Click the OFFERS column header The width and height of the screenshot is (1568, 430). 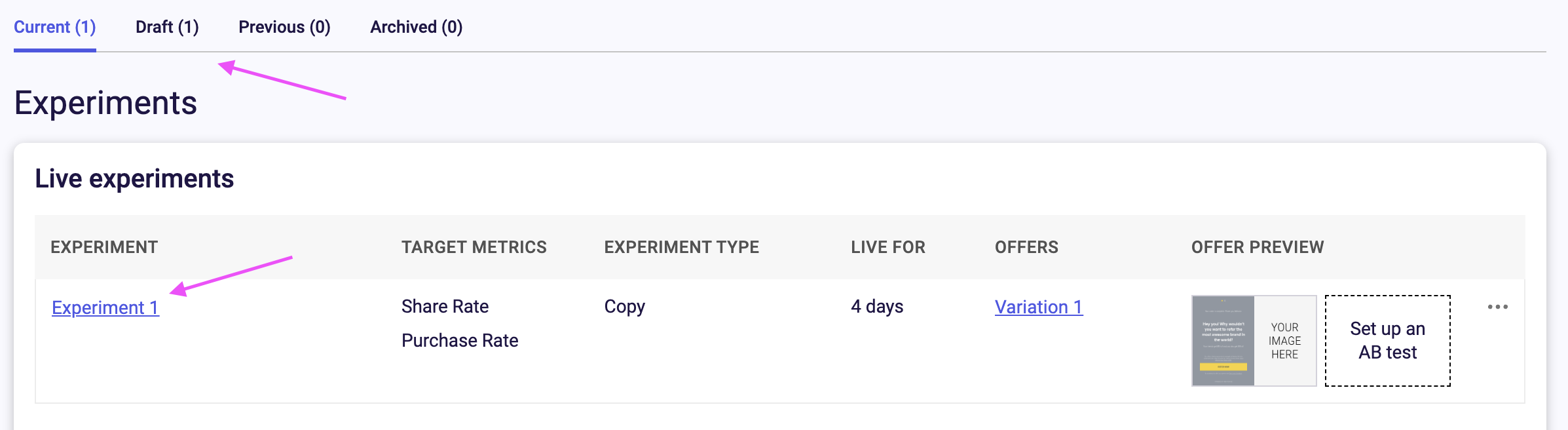click(1026, 247)
